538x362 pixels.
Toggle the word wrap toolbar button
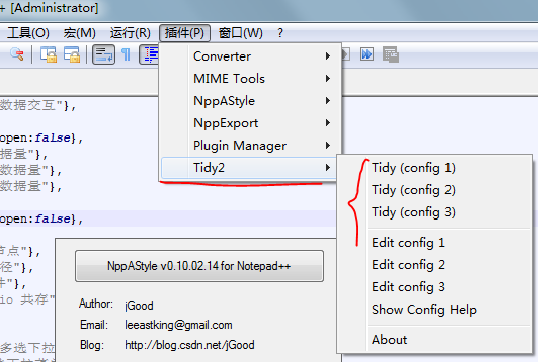[x=103, y=55]
